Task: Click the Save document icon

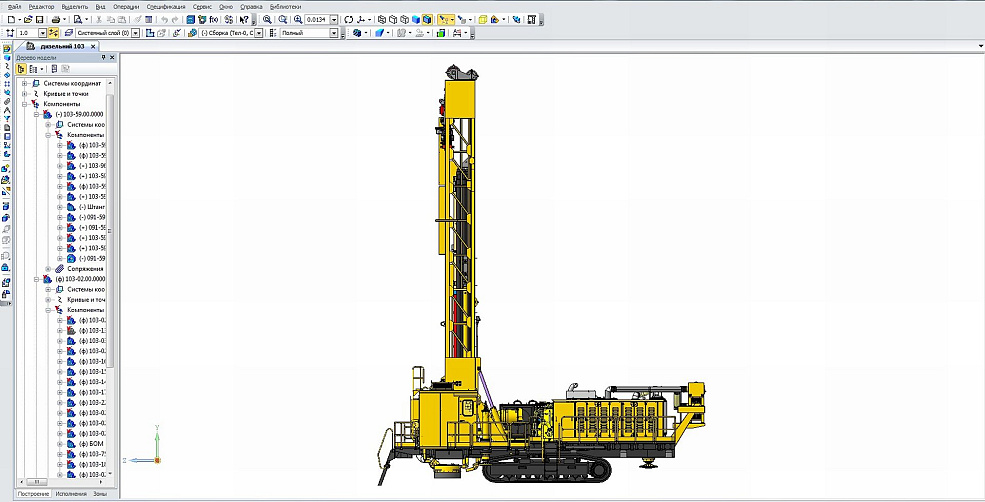Action: click(x=38, y=19)
